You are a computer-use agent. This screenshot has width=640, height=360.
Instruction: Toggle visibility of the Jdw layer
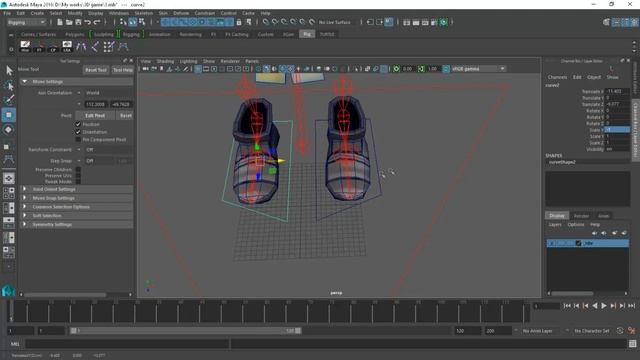click(551, 243)
